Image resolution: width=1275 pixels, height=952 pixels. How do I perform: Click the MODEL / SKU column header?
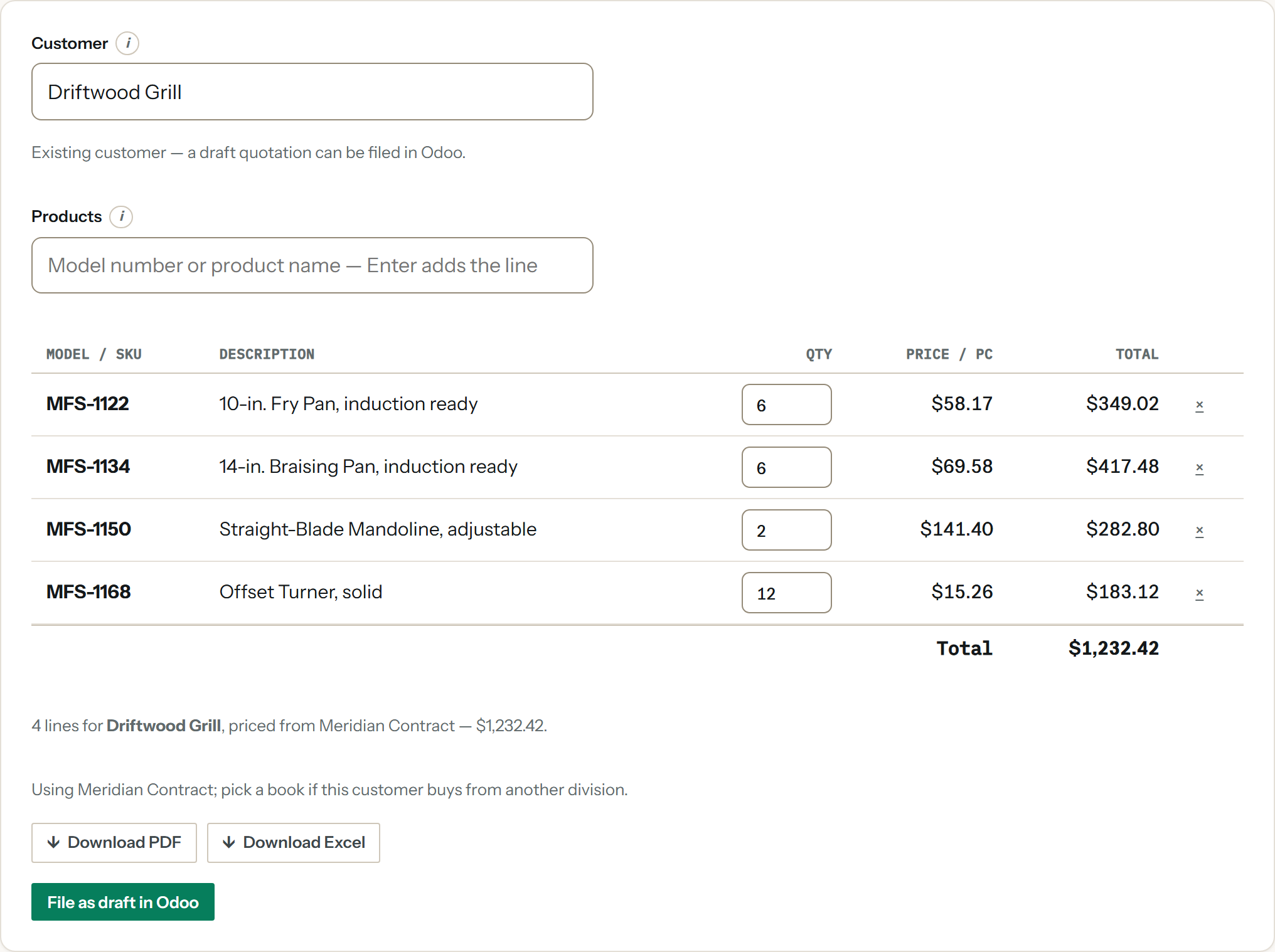94,354
